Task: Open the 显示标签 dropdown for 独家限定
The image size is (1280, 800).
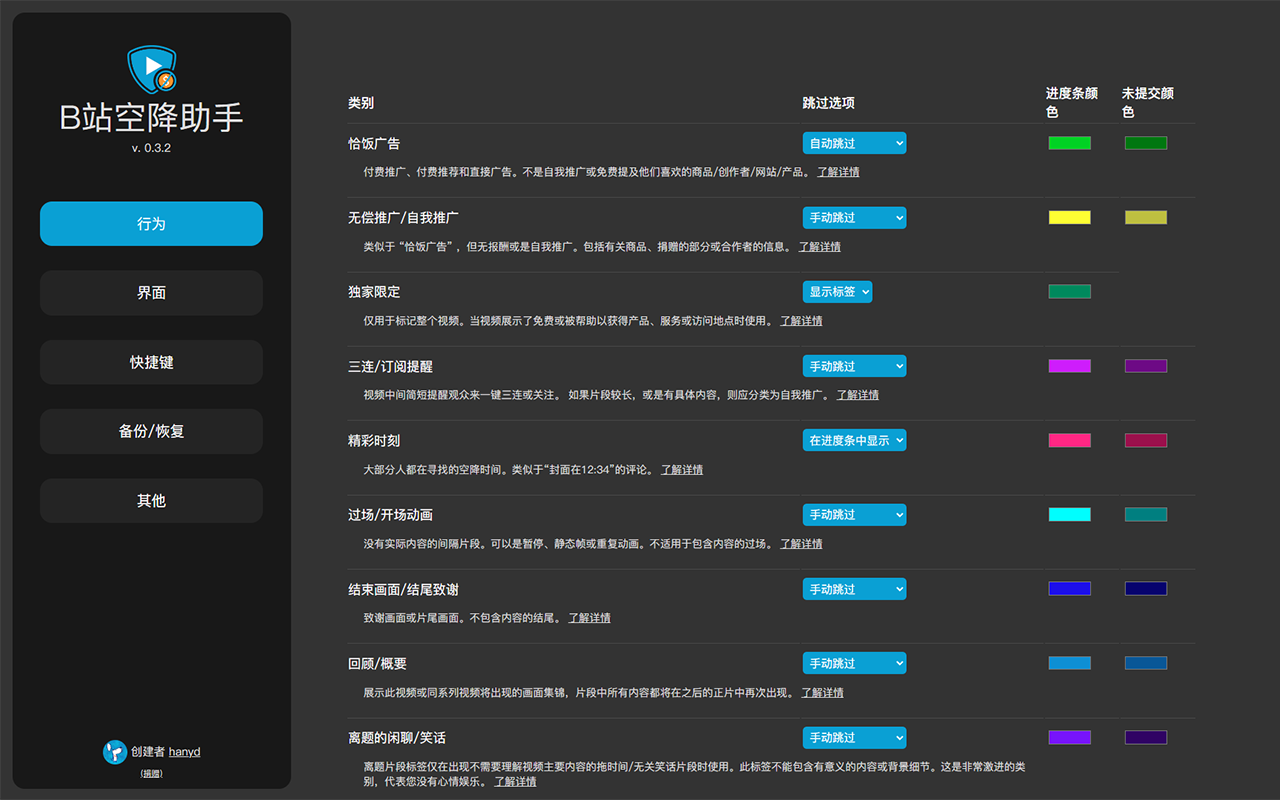Action: coord(838,291)
